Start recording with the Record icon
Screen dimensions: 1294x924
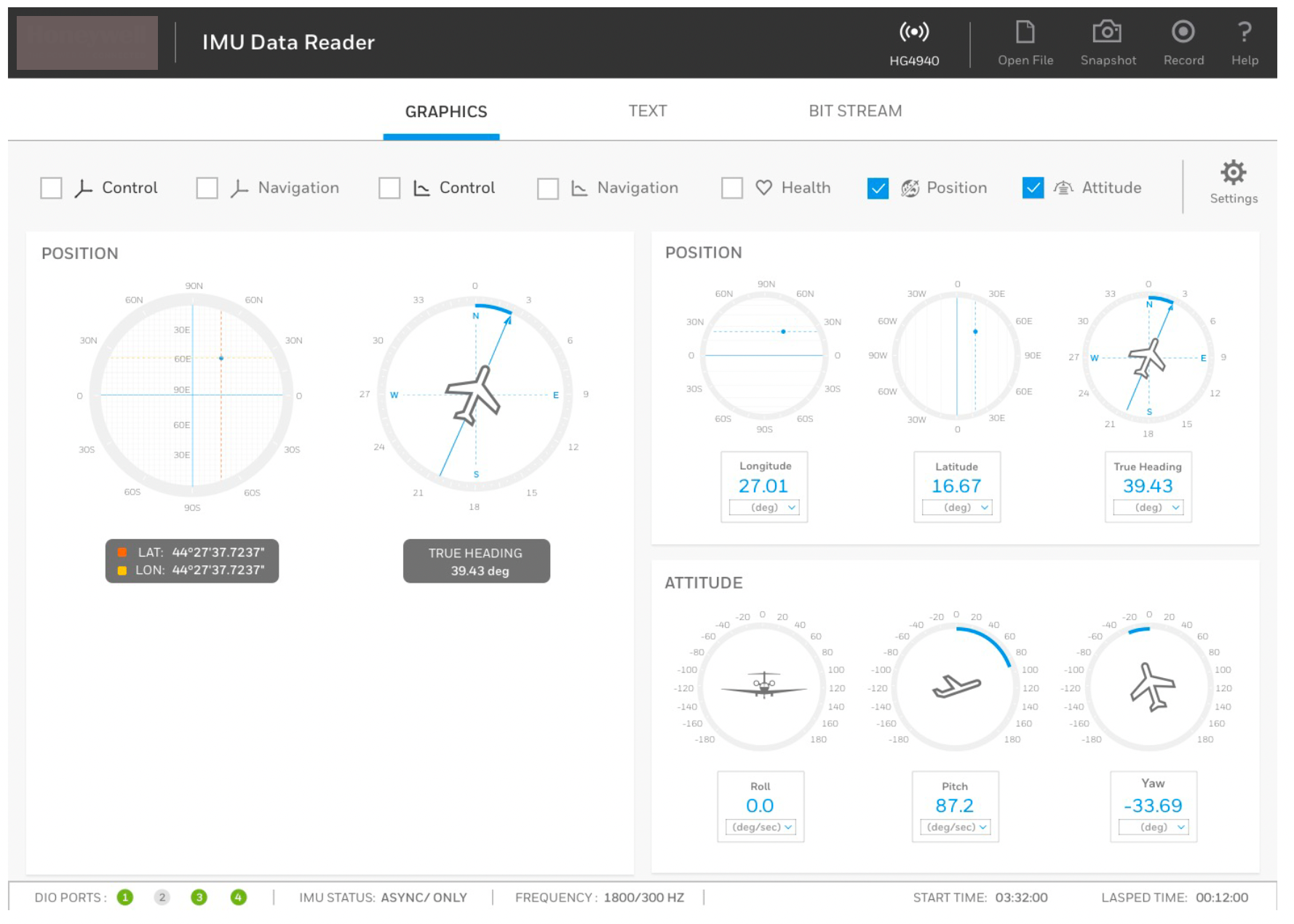pyautogui.click(x=1183, y=33)
